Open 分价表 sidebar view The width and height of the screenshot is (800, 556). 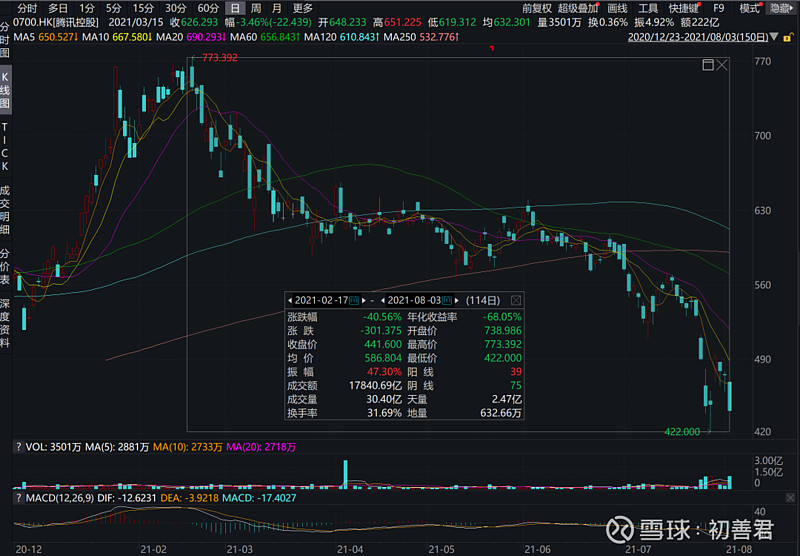5,266
